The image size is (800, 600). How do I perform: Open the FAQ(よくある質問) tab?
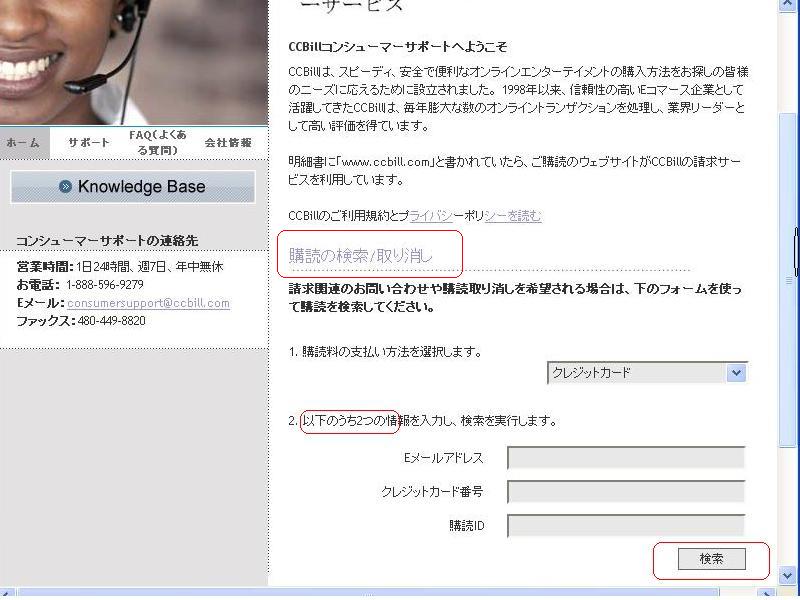click(157, 143)
